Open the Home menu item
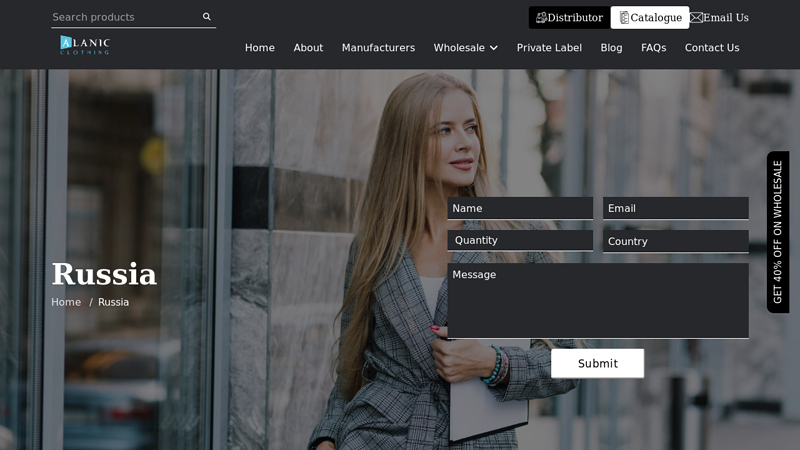This screenshot has width=800, height=450. pyautogui.click(x=259, y=48)
